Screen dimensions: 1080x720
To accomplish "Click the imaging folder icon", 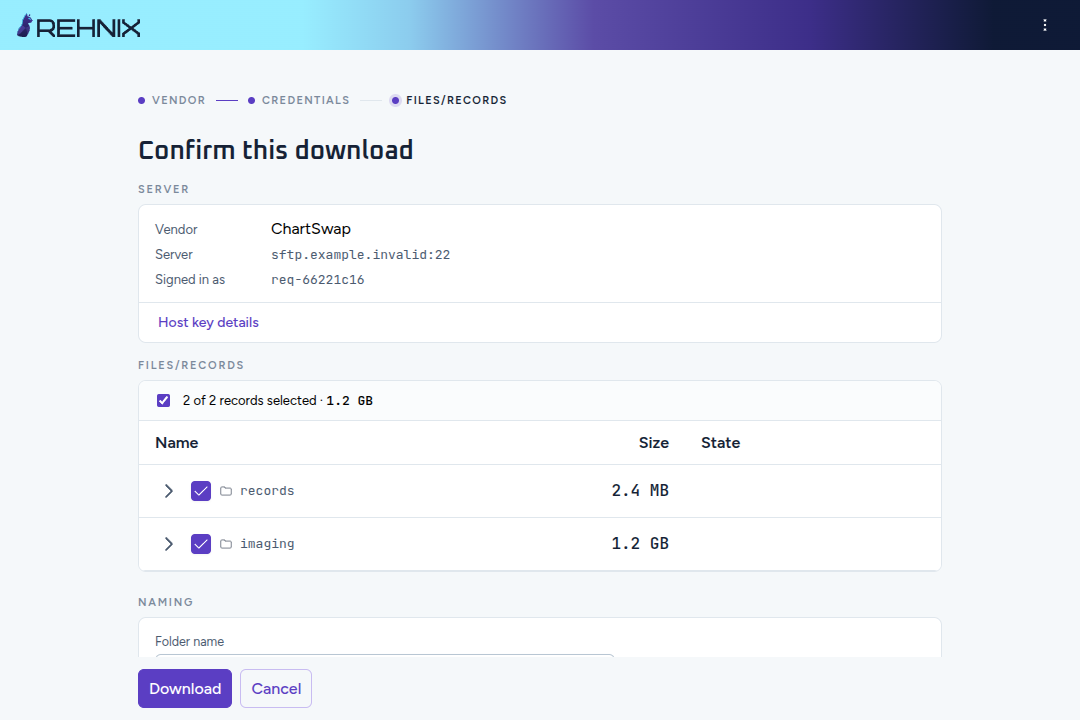I will [x=226, y=544].
